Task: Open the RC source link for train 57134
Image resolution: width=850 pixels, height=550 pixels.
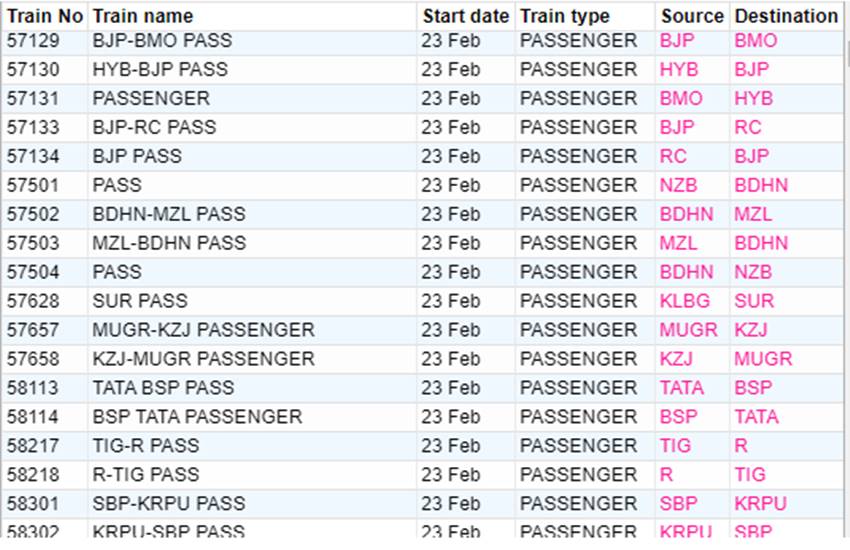Action: click(x=673, y=156)
